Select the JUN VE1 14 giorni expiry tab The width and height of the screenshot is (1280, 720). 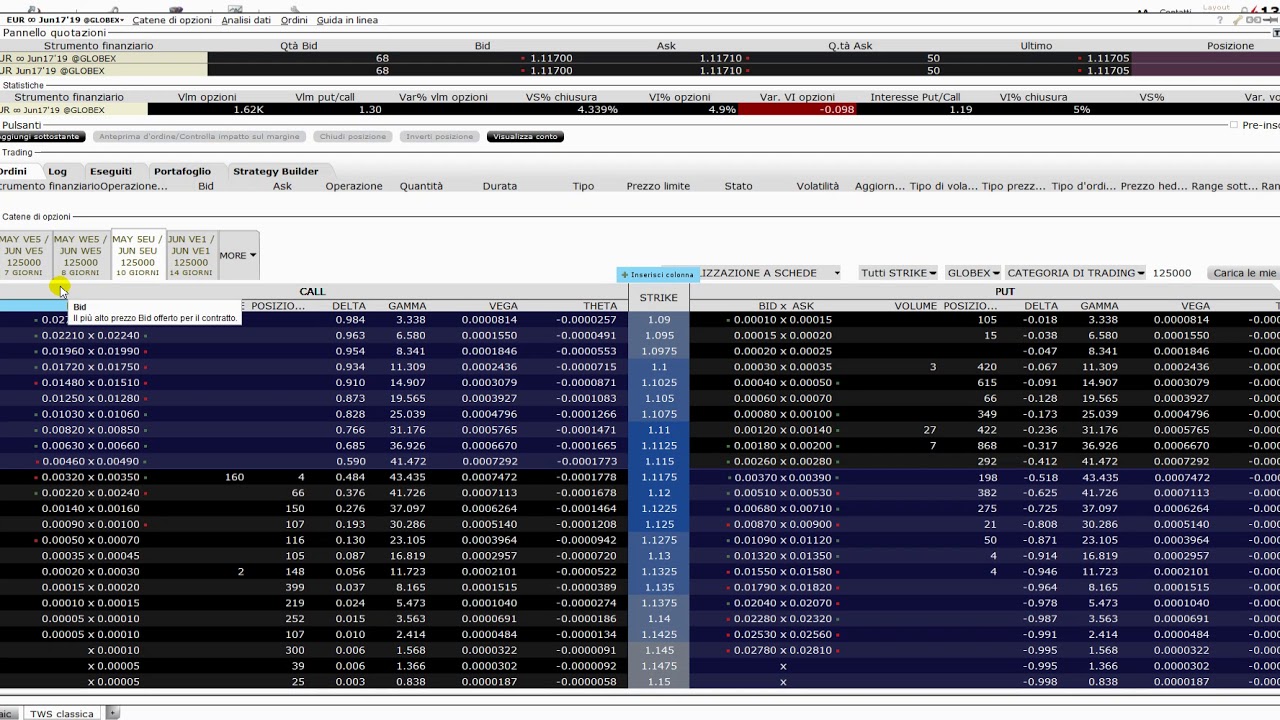tap(190, 255)
